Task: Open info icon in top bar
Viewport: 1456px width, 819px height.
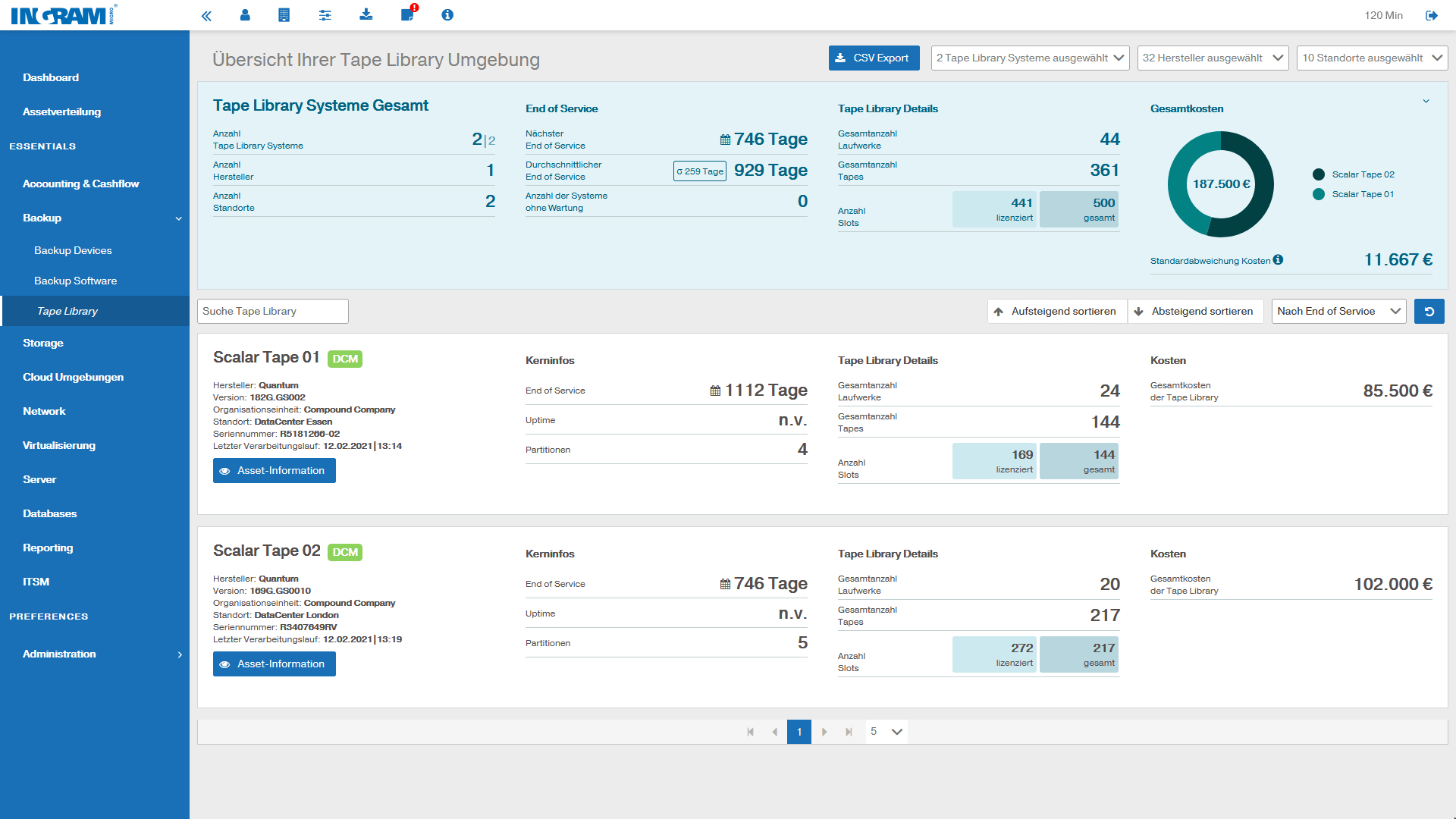Action: click(447, 15)
